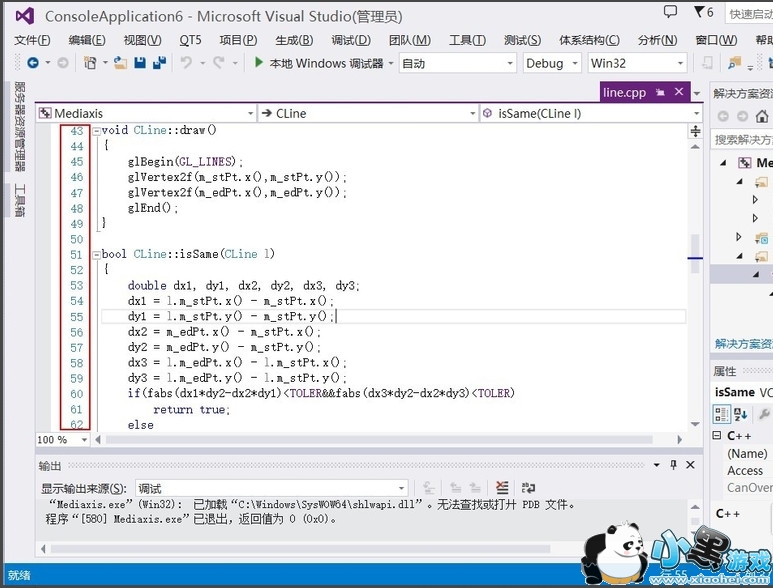Start debugging with green play icon
This screenshot has height=588, width=773.
(x=259, y=63)
